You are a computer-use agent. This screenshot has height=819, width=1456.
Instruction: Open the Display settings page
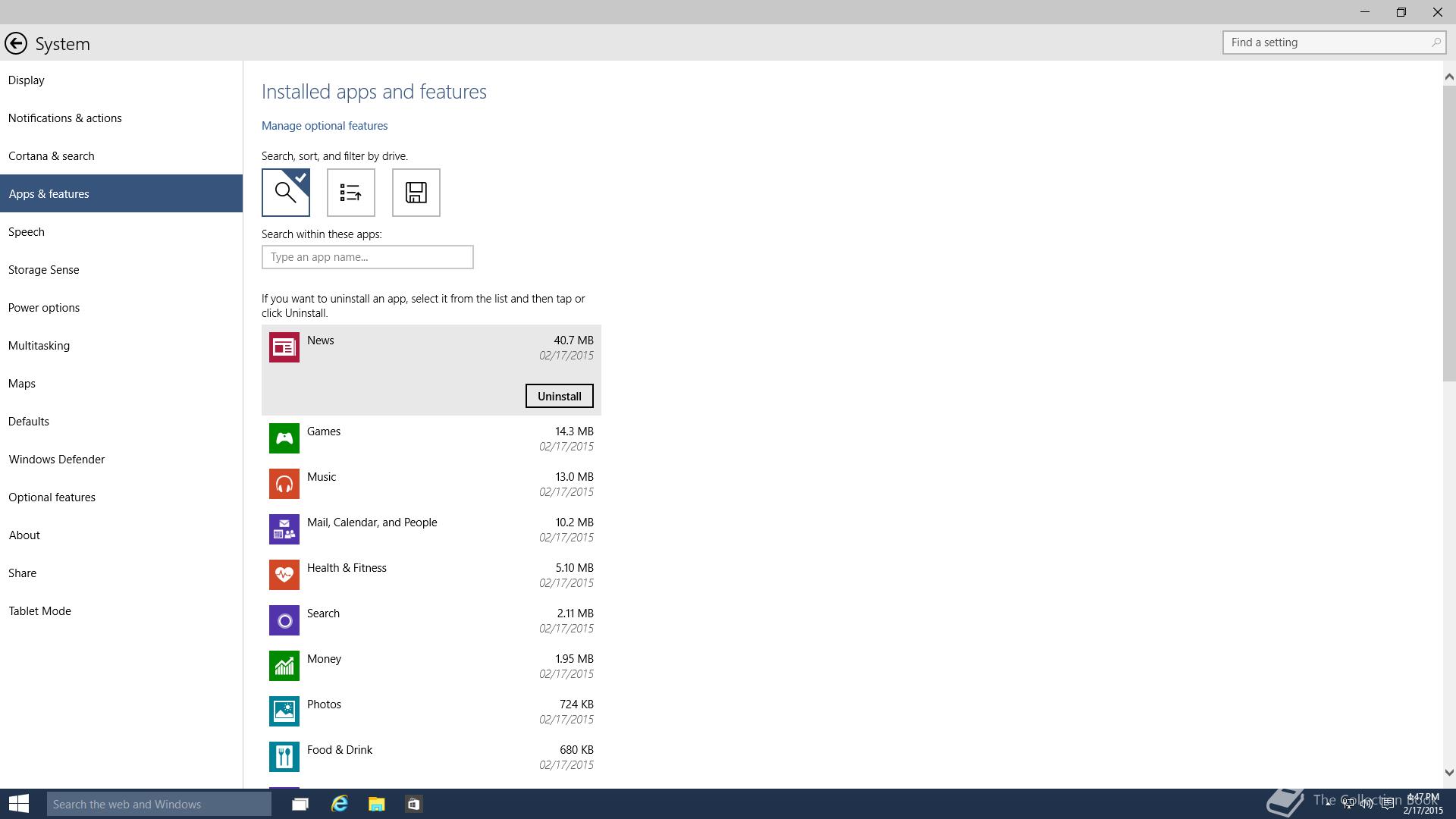[x=121, y=80]
